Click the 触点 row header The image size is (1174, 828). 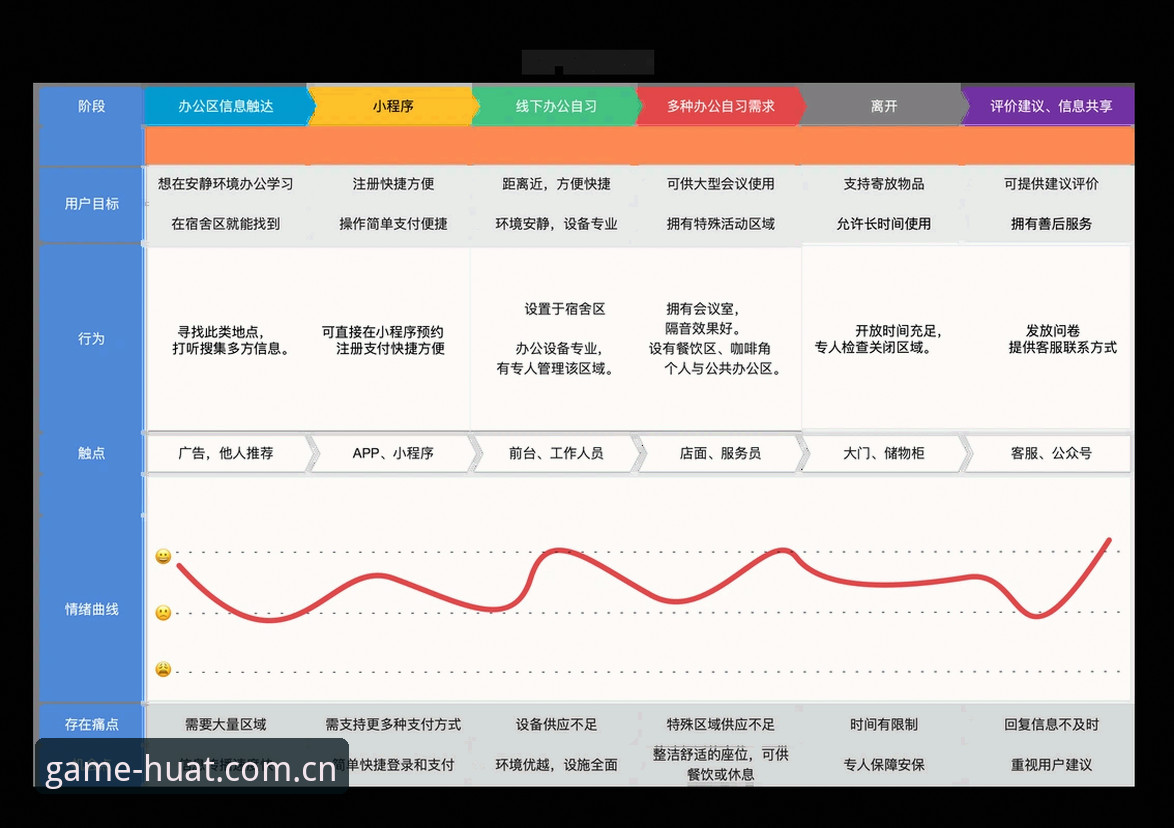click(x=91, y=453)
